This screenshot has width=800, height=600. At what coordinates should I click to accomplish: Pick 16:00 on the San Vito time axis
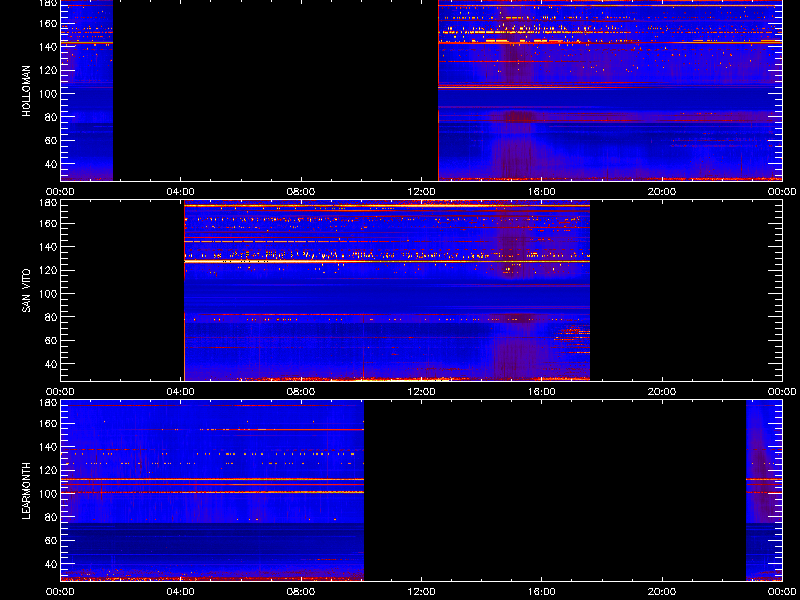coord(541,392)
